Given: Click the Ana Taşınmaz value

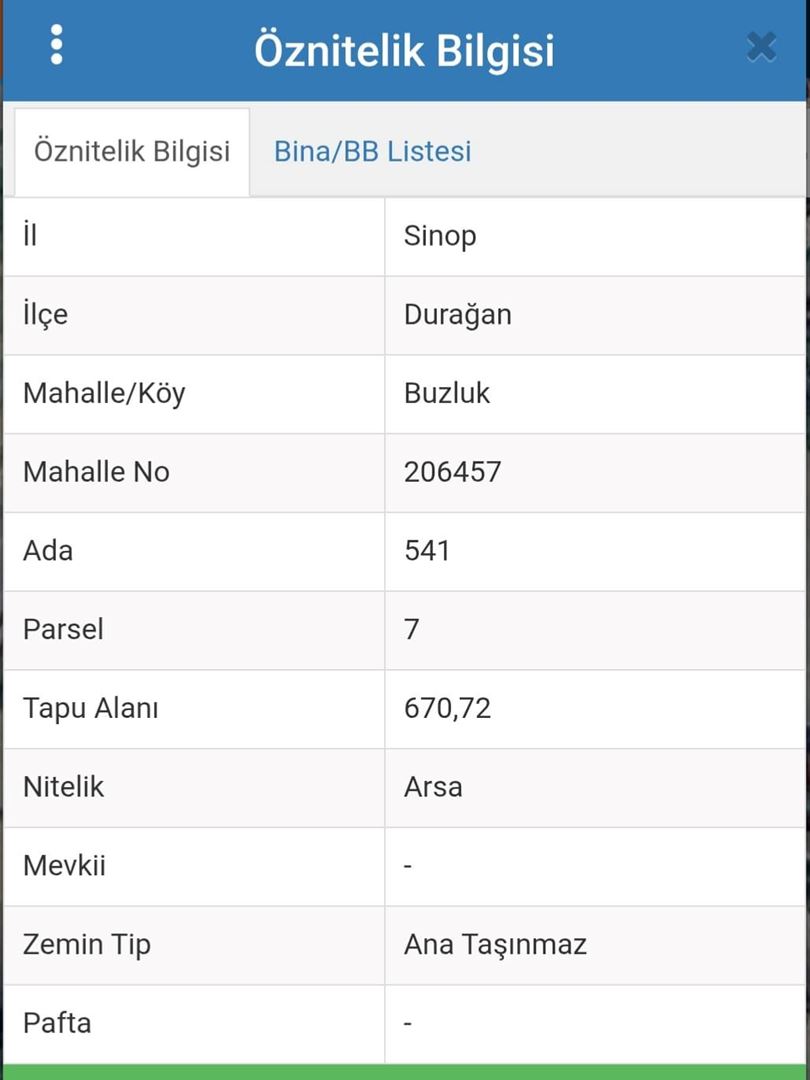Looking at the screenshot, I should pyautogui.click(x=495, y=944).
